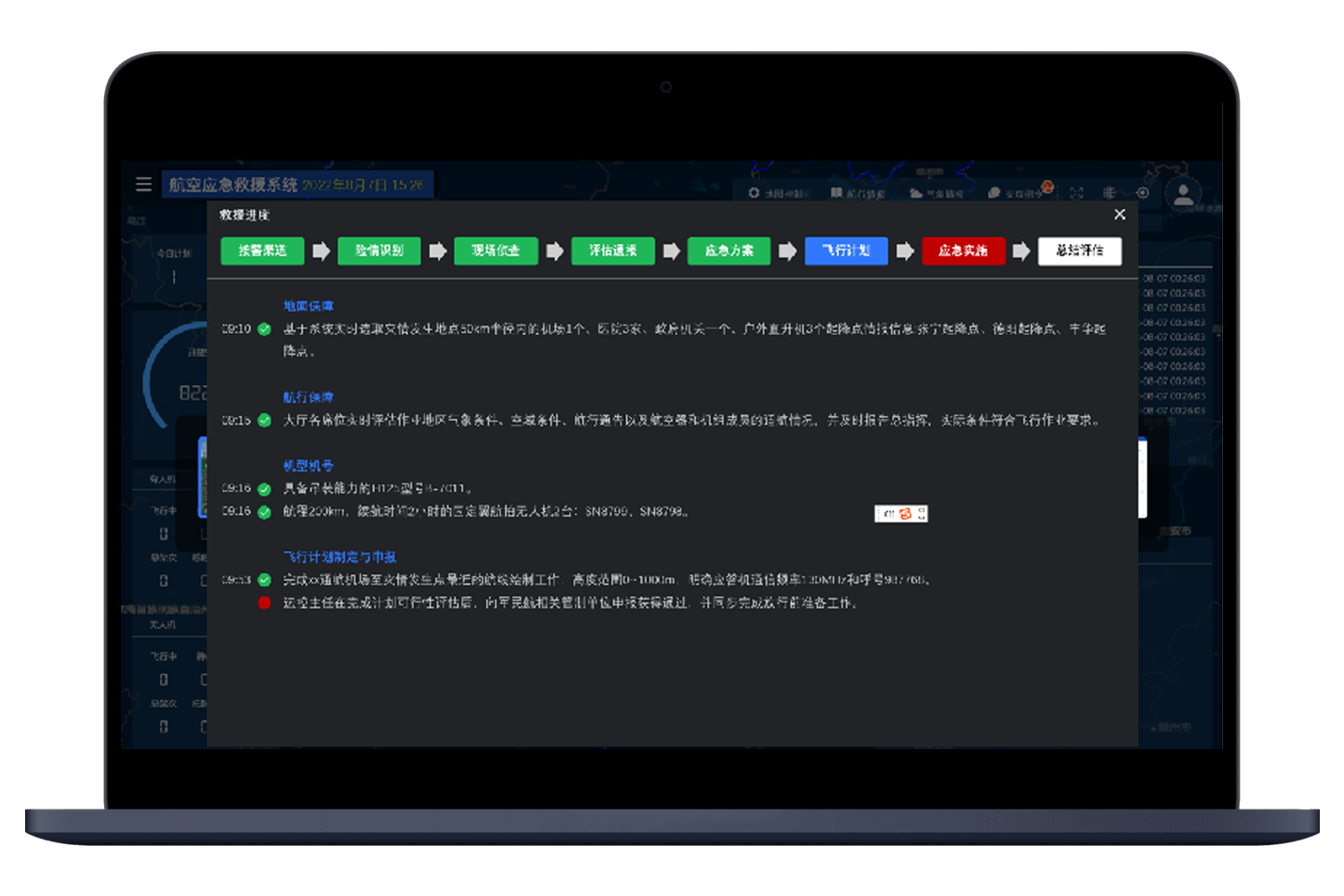Open the red 应急实施 step
1344x896 pixels.
point(963,251)
